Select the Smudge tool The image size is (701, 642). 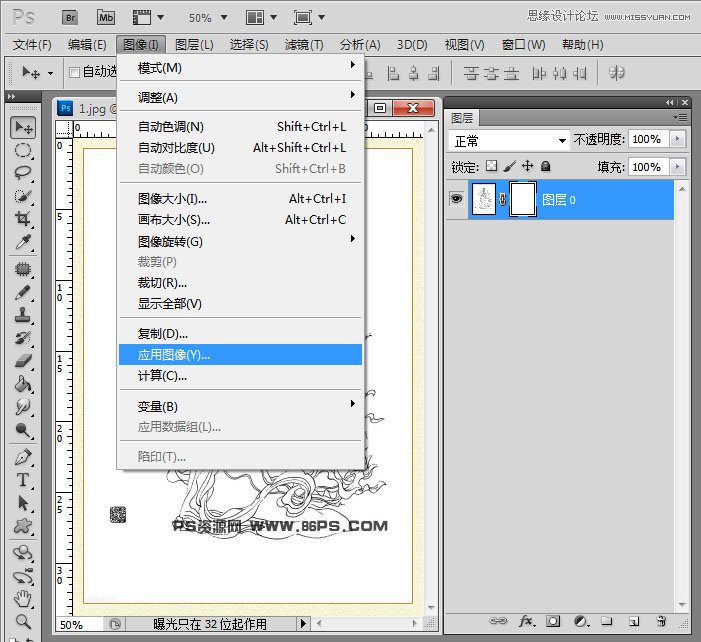pos(23,407)
